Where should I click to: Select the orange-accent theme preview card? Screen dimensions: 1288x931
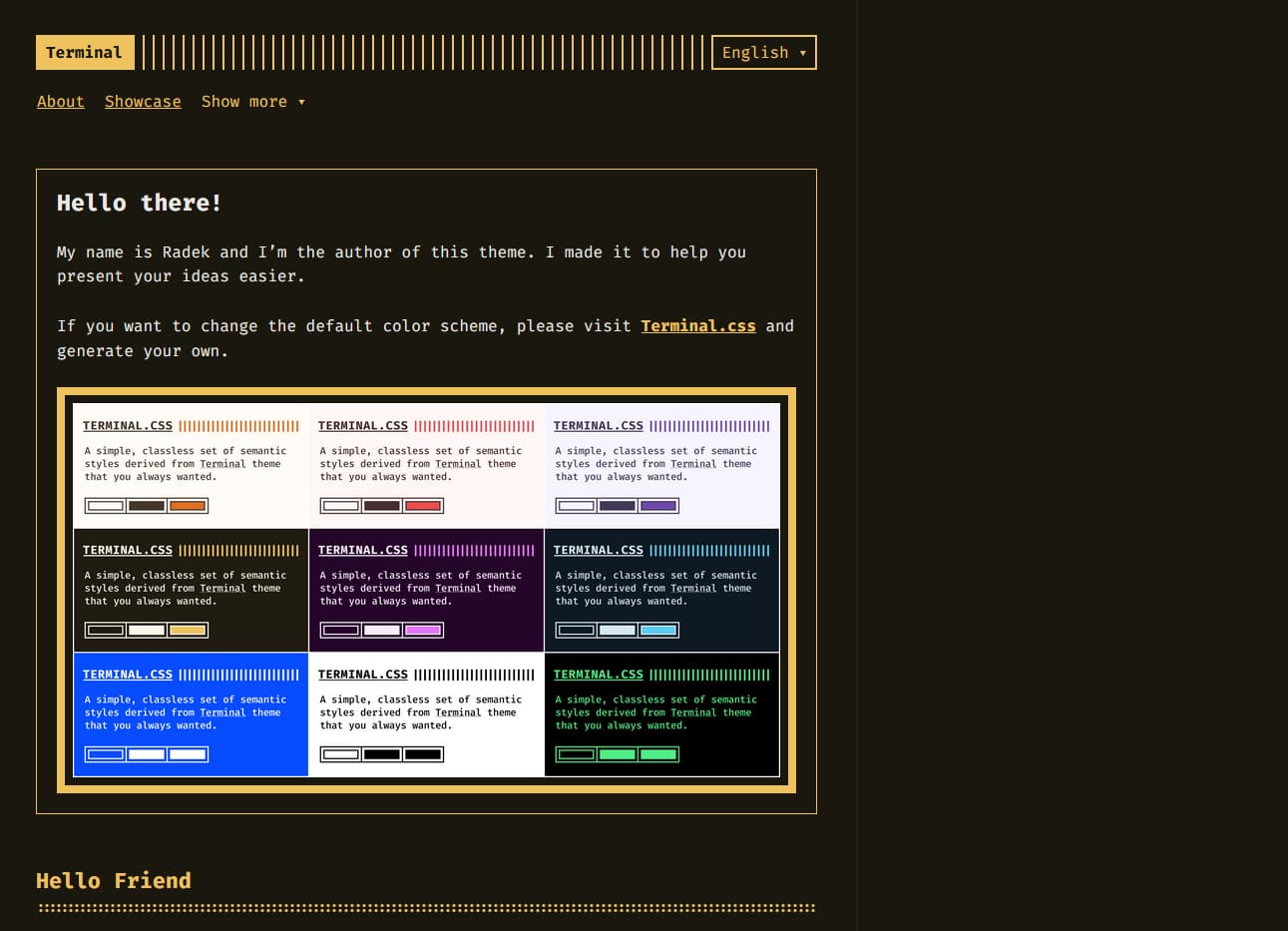191,465
